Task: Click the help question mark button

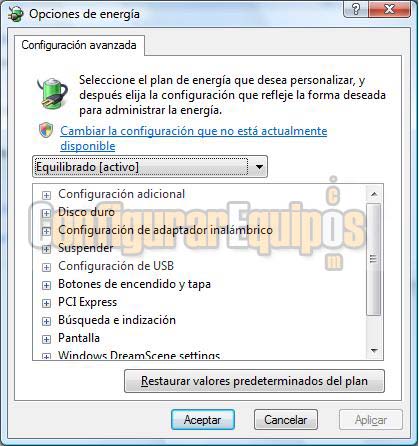Action: [x=356, y=9]
